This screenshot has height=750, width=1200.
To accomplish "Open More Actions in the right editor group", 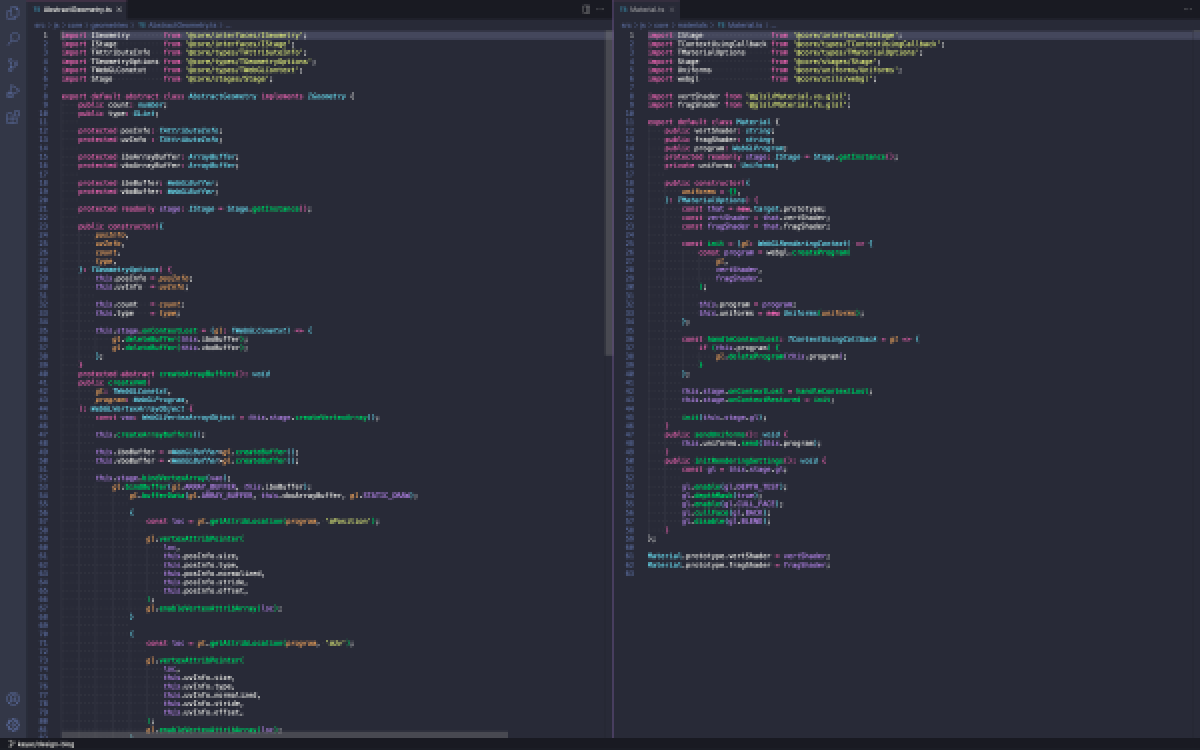I will pos(1190,8).
